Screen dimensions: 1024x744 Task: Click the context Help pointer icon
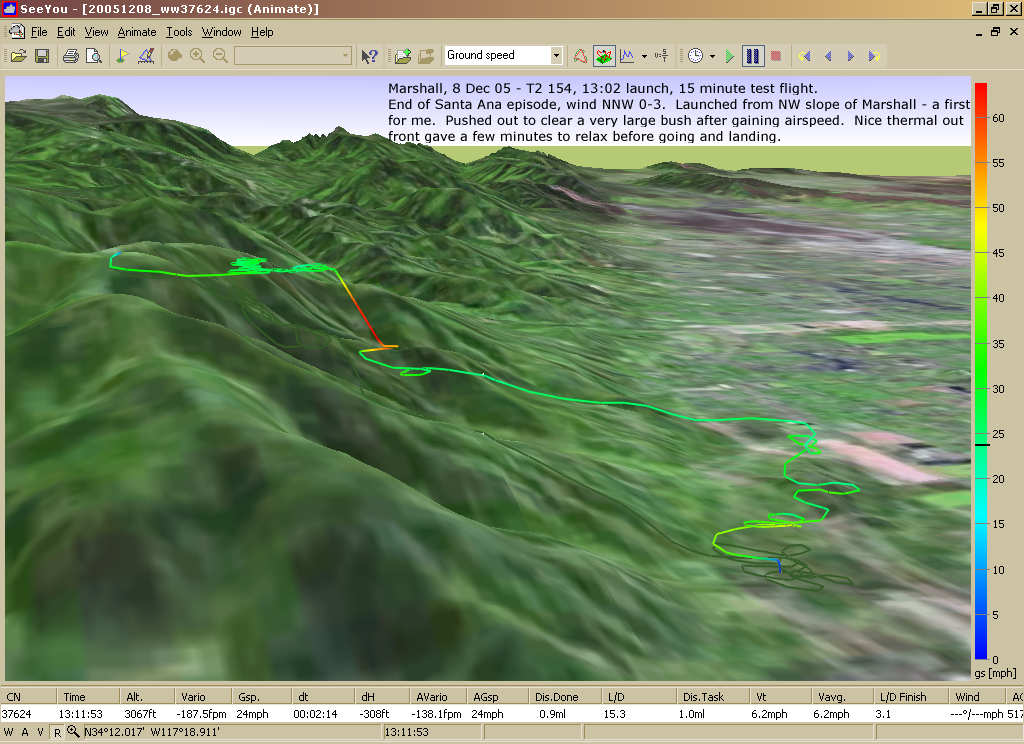click(369, 56)
